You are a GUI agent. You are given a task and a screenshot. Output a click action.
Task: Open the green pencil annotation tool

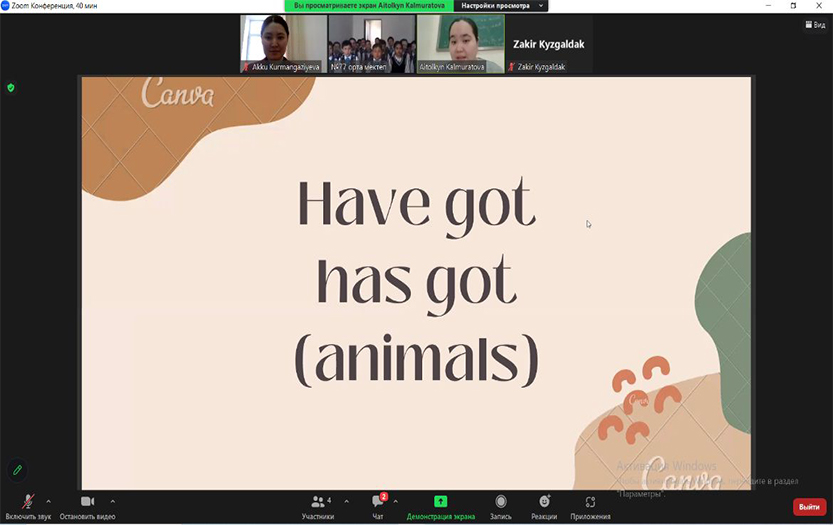(17, 469)
